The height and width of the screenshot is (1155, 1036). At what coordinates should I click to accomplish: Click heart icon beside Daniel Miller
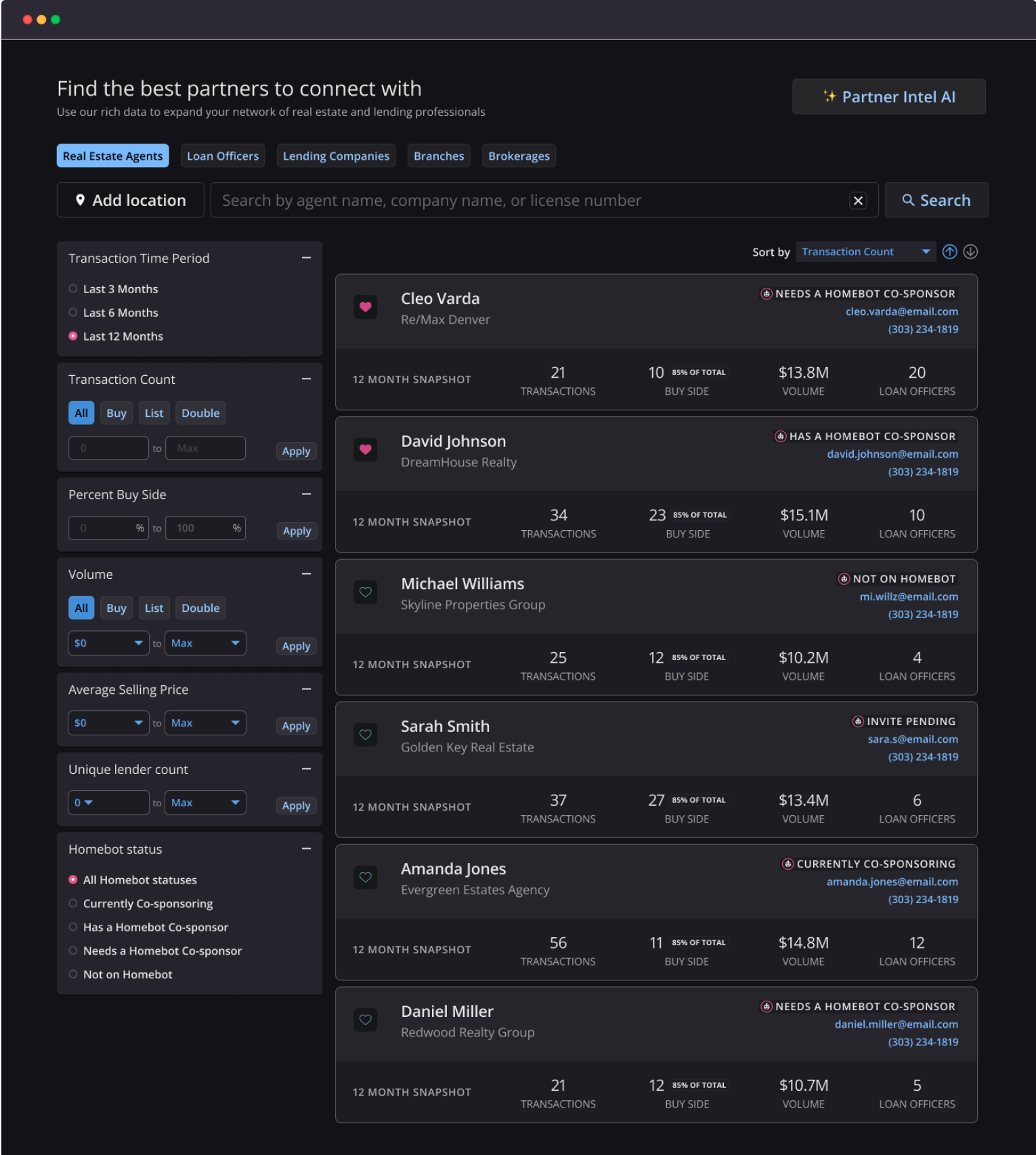pyautogui.click(x=365, y=1020)
